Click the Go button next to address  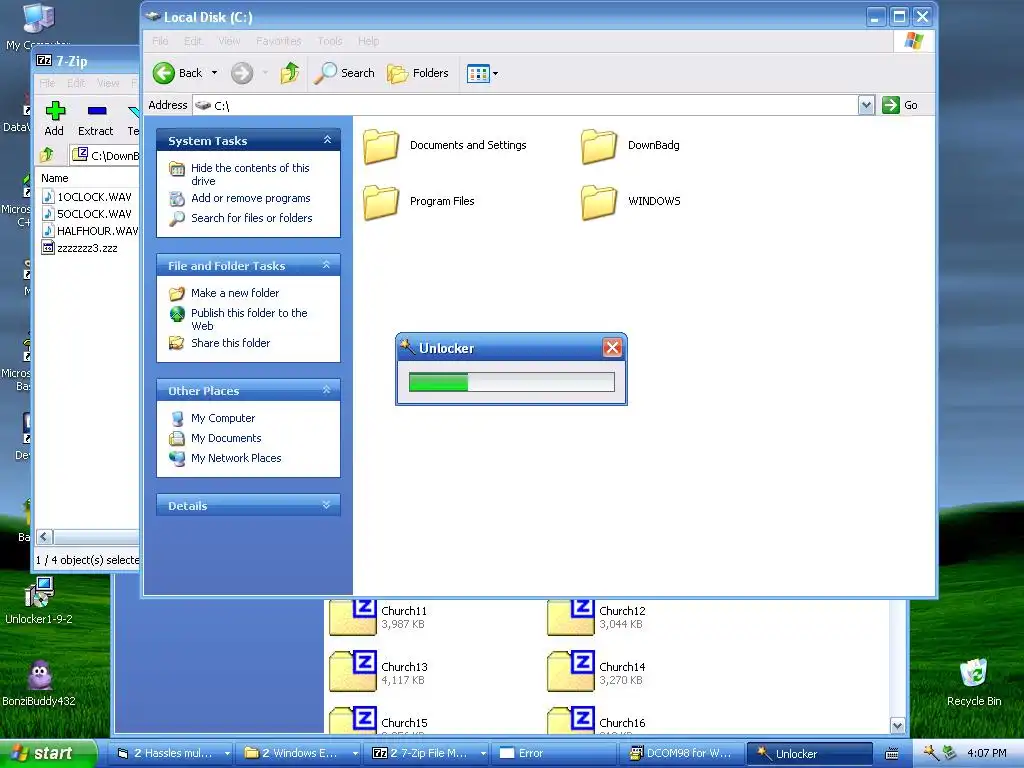[900, 105]
